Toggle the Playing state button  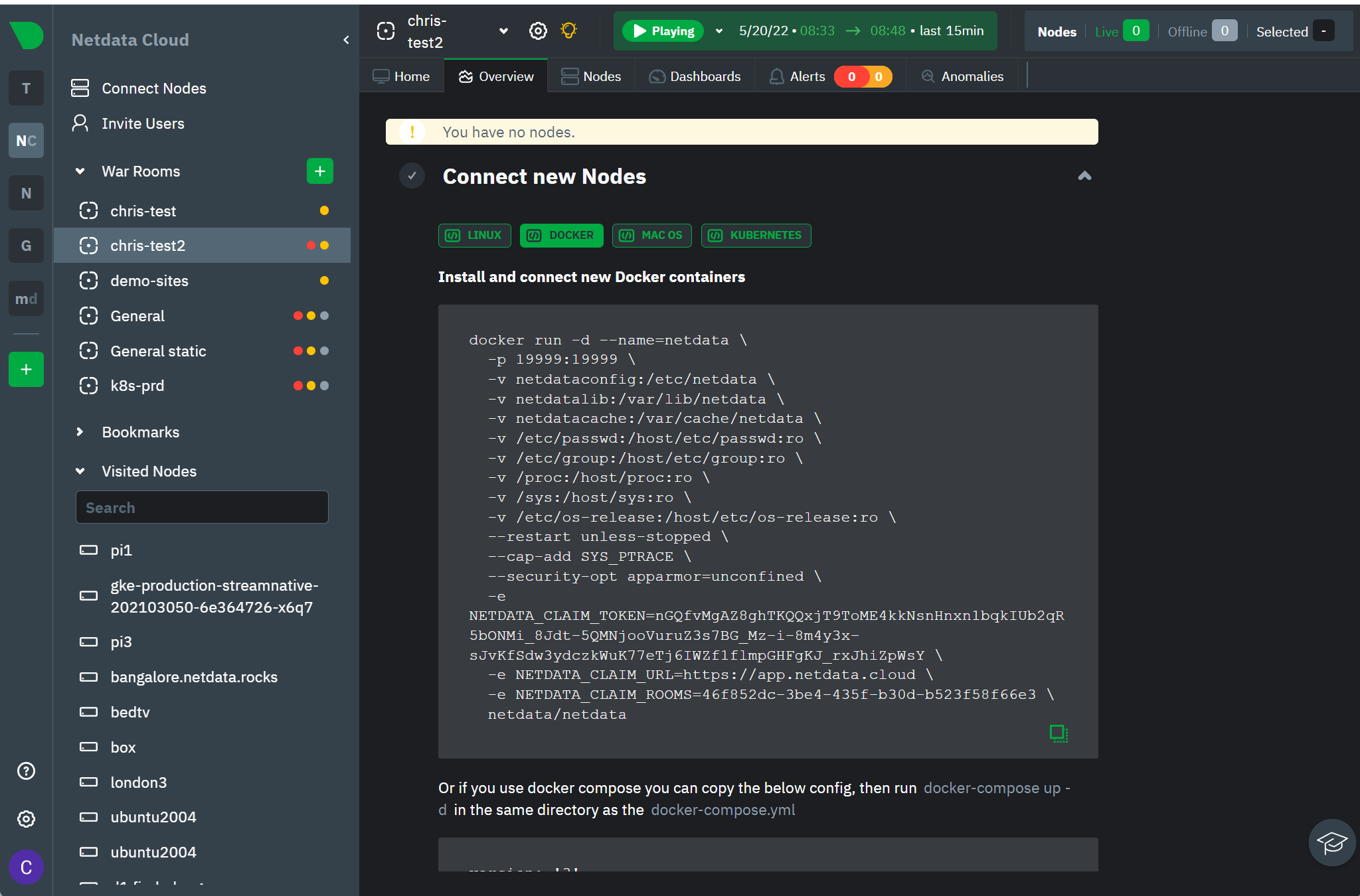click(x=663, y=31)
